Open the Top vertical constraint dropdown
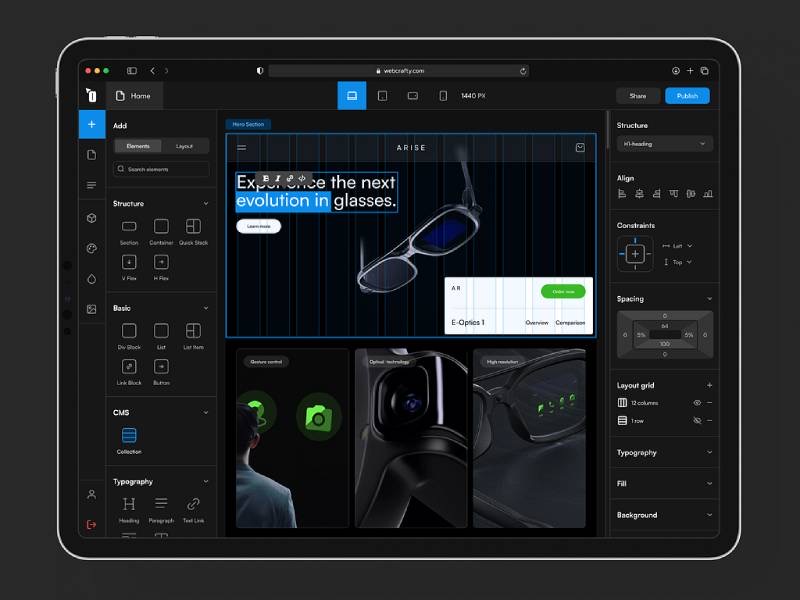The height and width of the screenshot is (600, 800). pyautogui.click(x=678, y=262)
